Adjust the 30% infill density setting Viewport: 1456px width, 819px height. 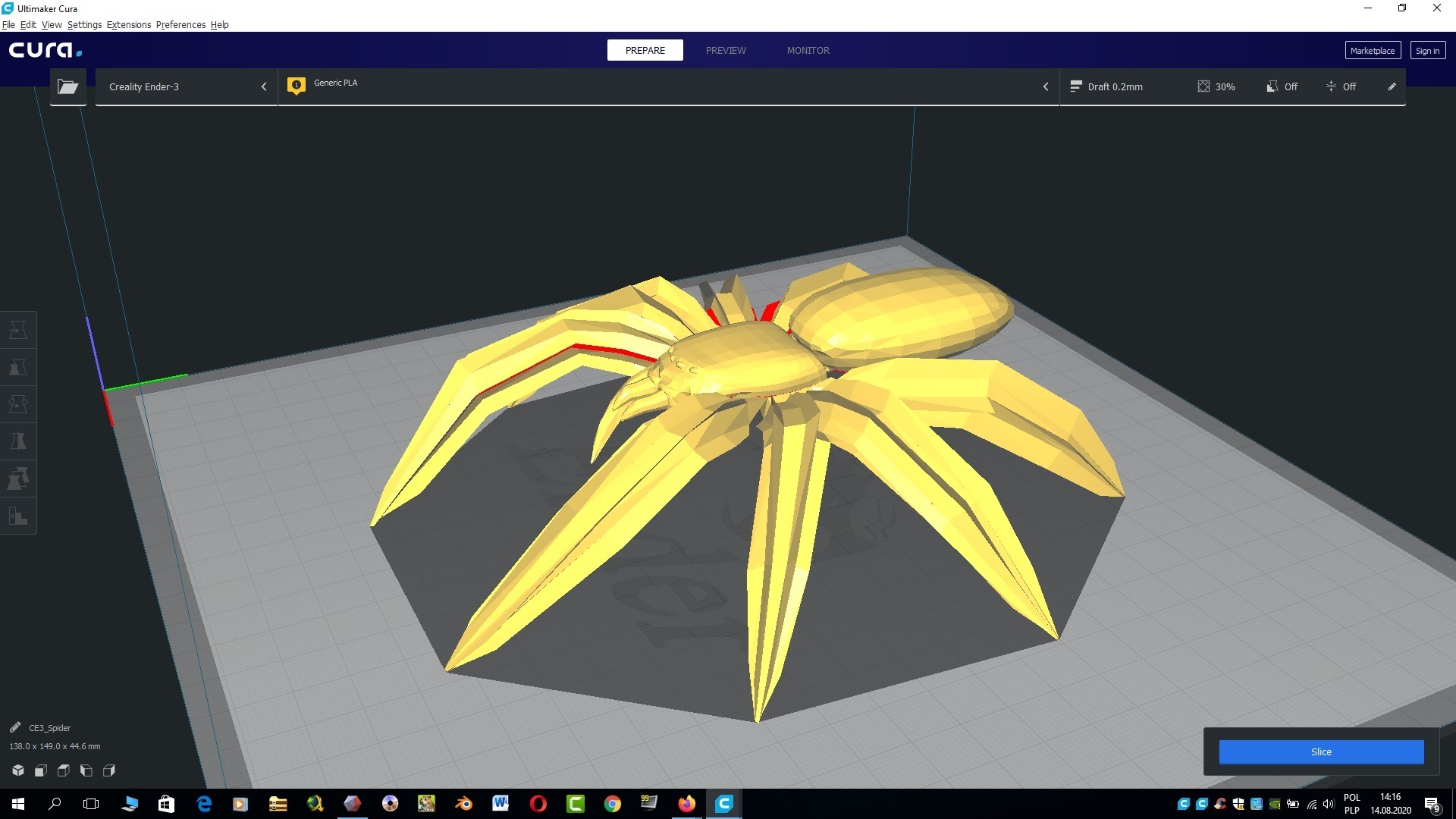[1217, 86]
